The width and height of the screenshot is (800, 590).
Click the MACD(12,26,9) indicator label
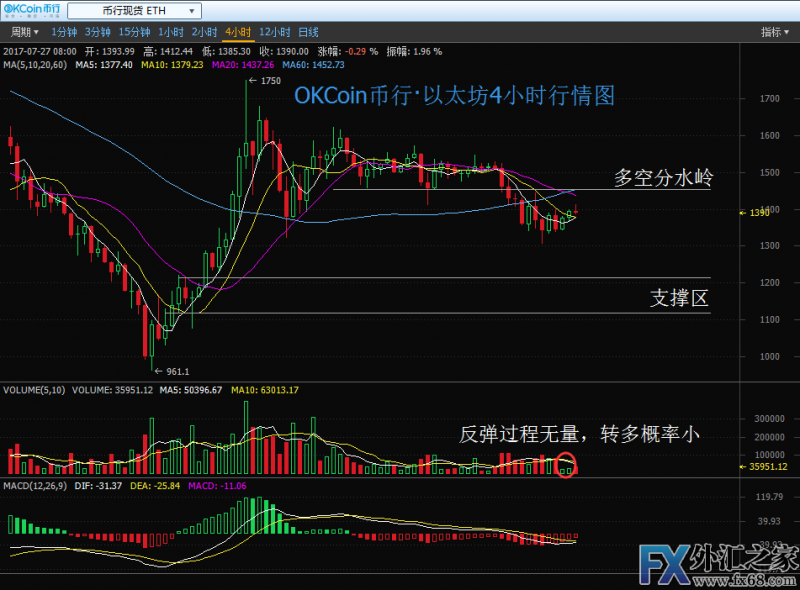(35, 486)
